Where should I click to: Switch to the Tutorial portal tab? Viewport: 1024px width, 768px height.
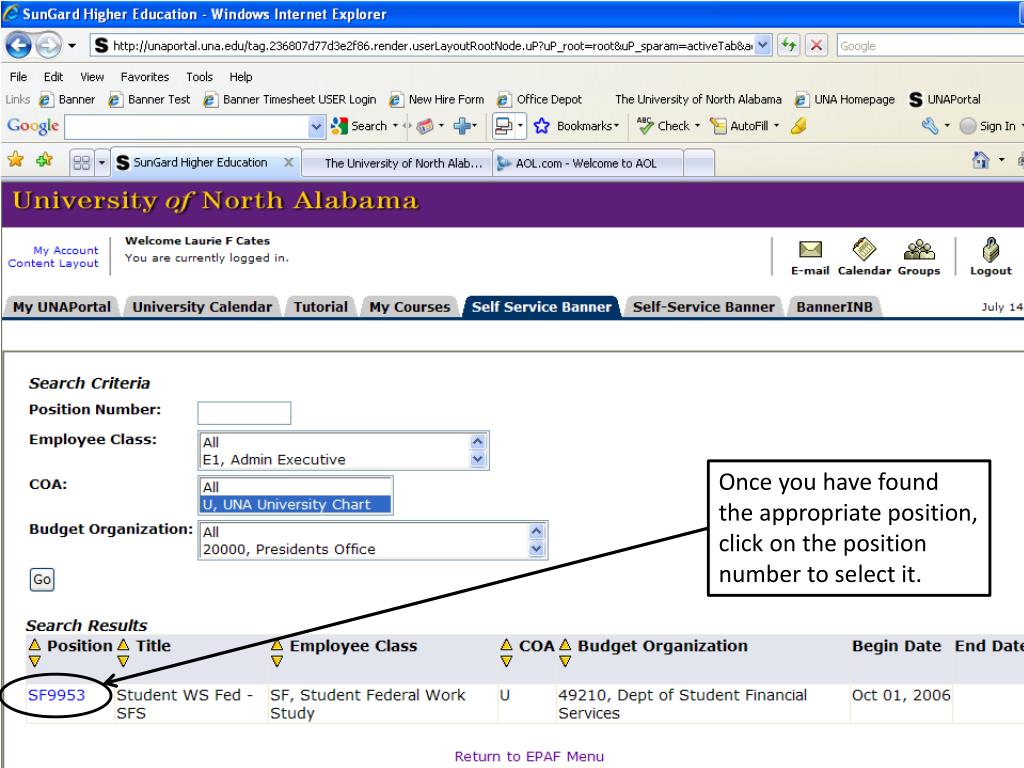click(x=320, y=307)
